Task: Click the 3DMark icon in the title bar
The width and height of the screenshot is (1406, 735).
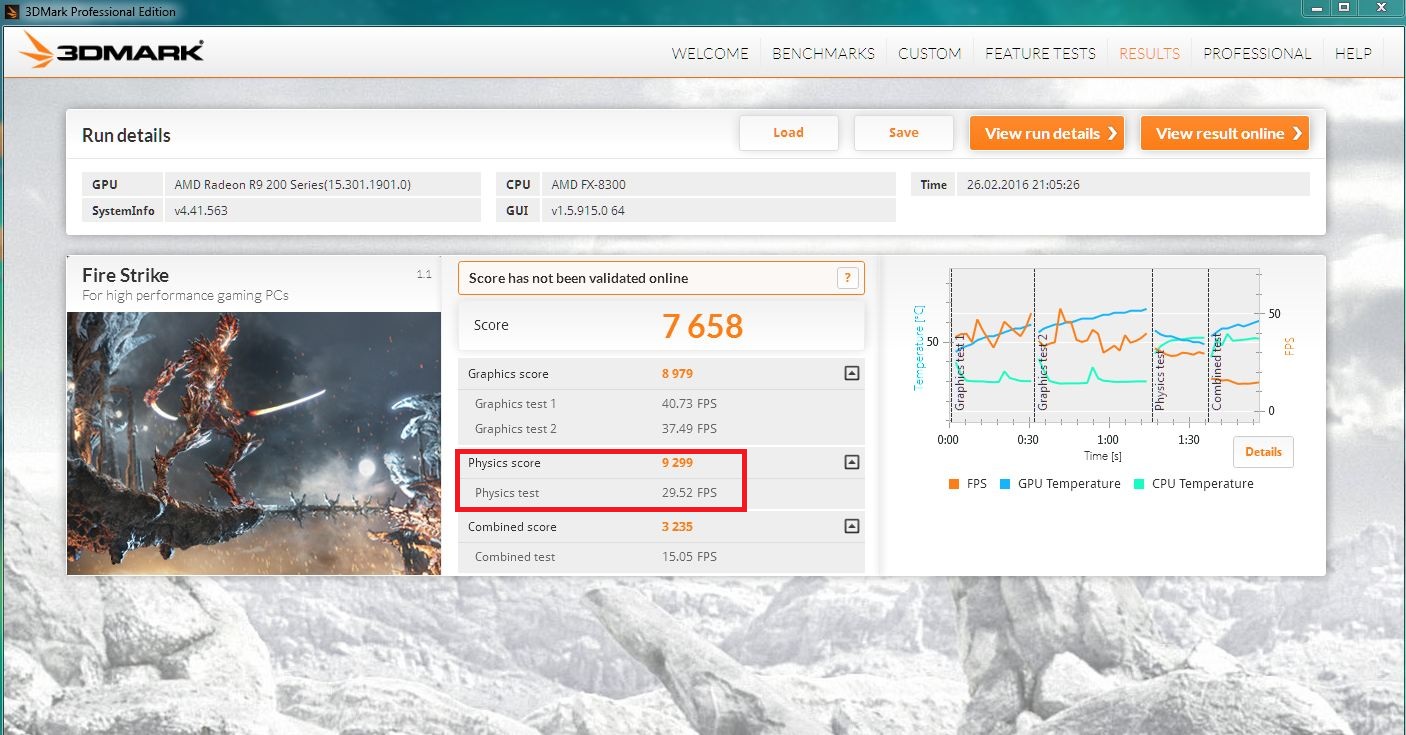Action: pyautogui.click(x=14, y=11)
